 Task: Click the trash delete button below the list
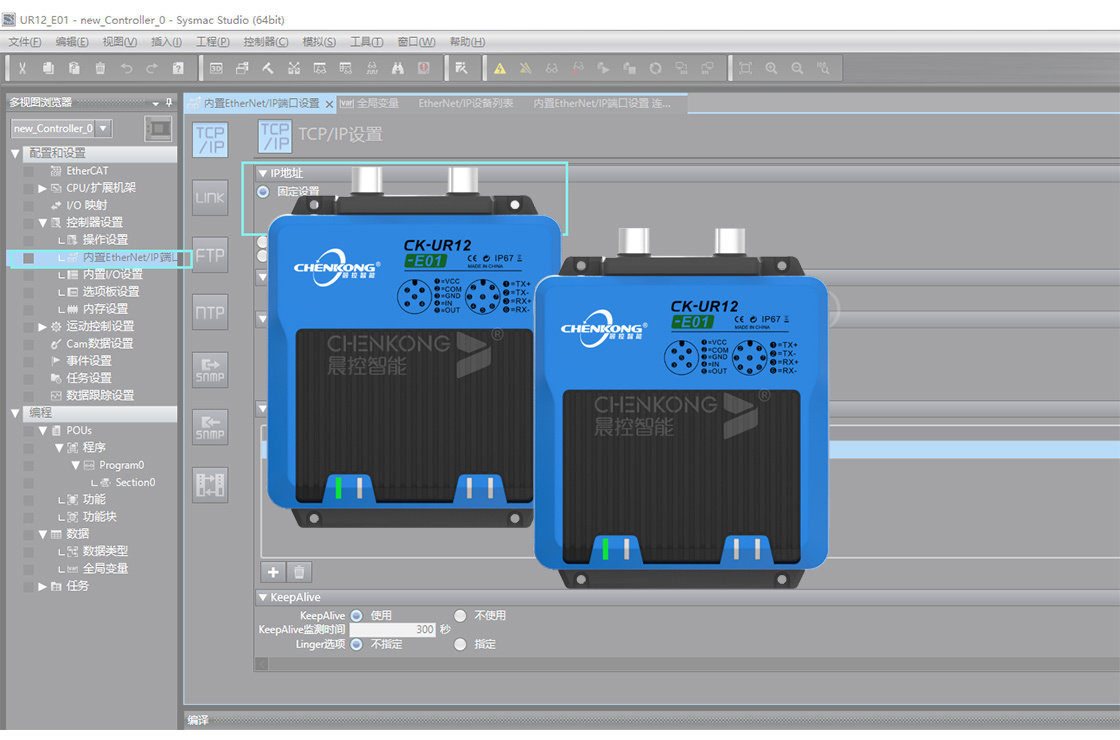(x=299, y=572)
